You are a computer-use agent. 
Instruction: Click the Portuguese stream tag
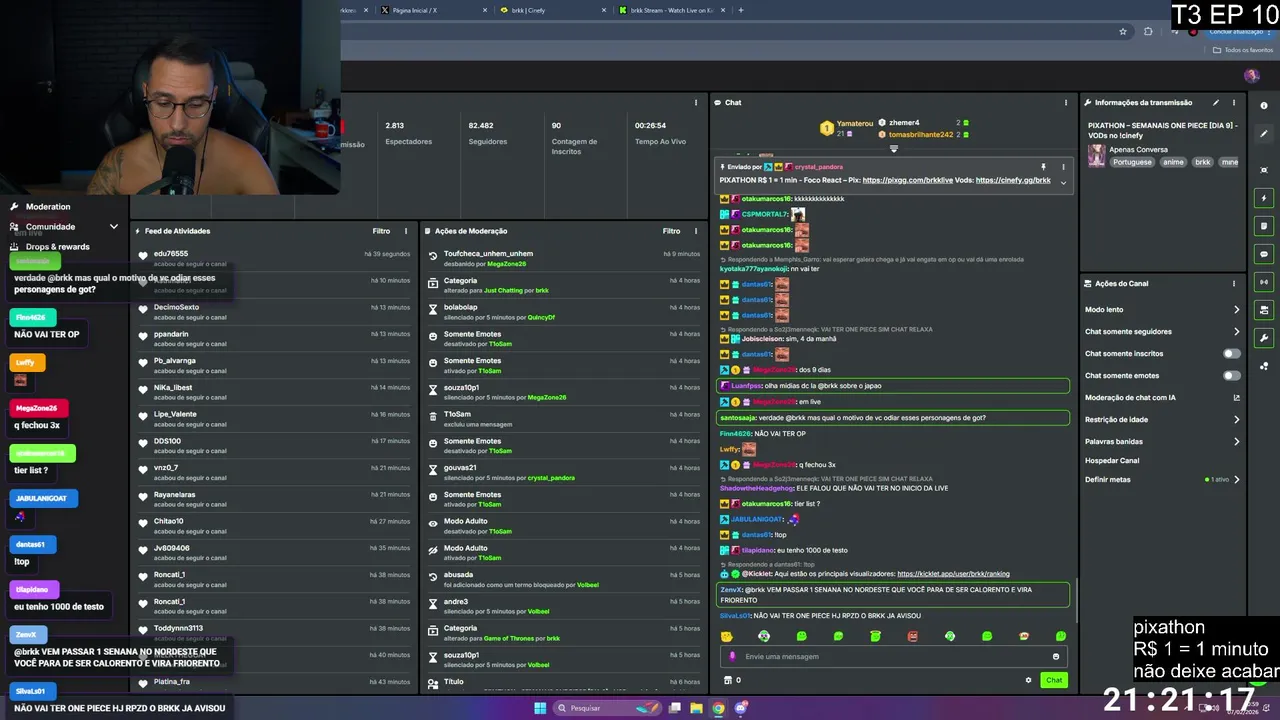pyautogui.click(x=1132, y=162)
